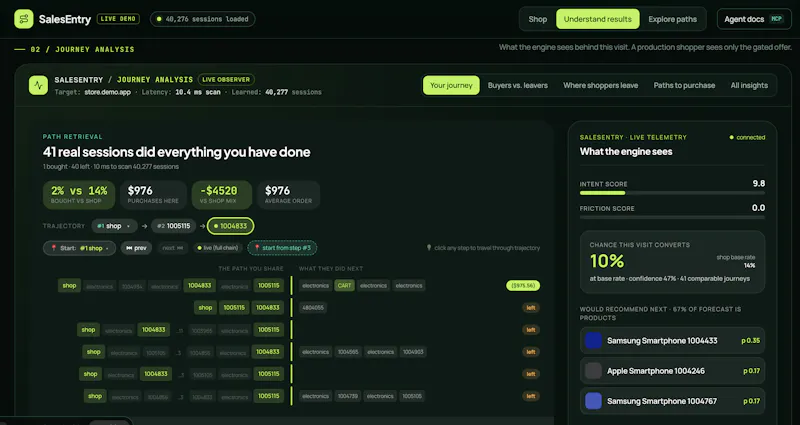Viewport: 800px width, 425px height.
Task: Show the All insights tab
Action: coord(749,85)
